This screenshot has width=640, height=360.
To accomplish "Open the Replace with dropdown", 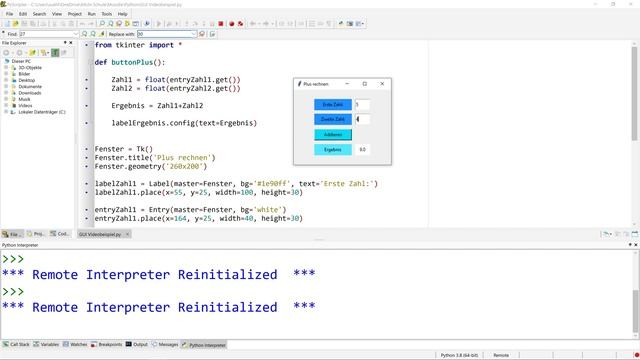I will tap(194, 34).
